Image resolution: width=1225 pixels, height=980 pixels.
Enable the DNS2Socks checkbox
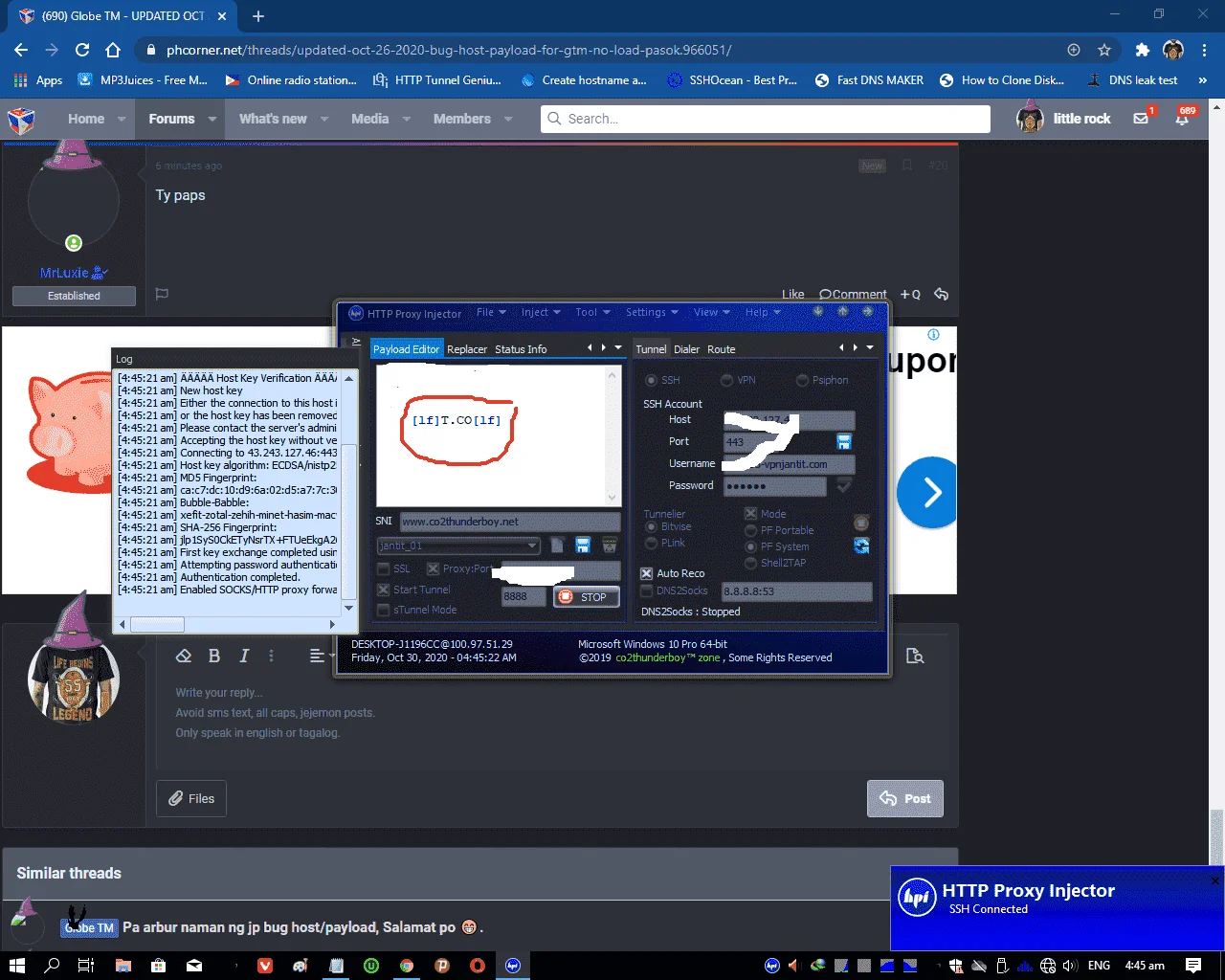pyautogui.click(x=646, y=590)
